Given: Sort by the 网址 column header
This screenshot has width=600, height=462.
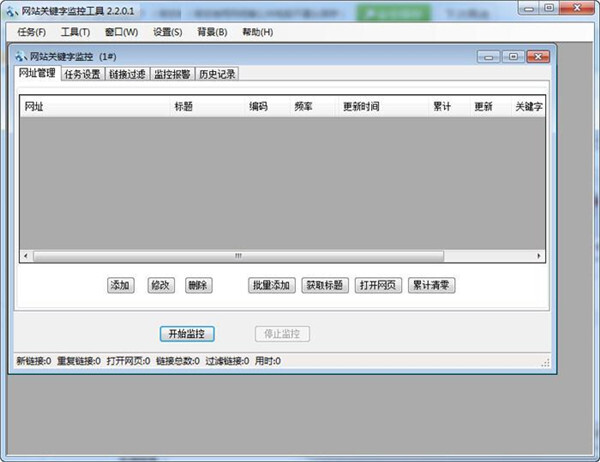Looking at the screenshot, I should pos(95,106).
